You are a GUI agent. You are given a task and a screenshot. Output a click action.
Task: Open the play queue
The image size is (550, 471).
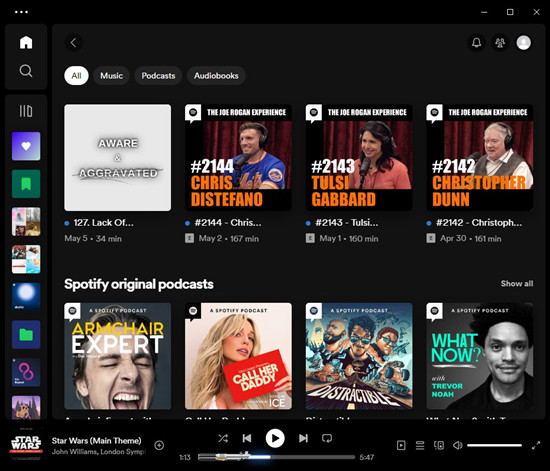pyautogui.click(x=420, y=445)
